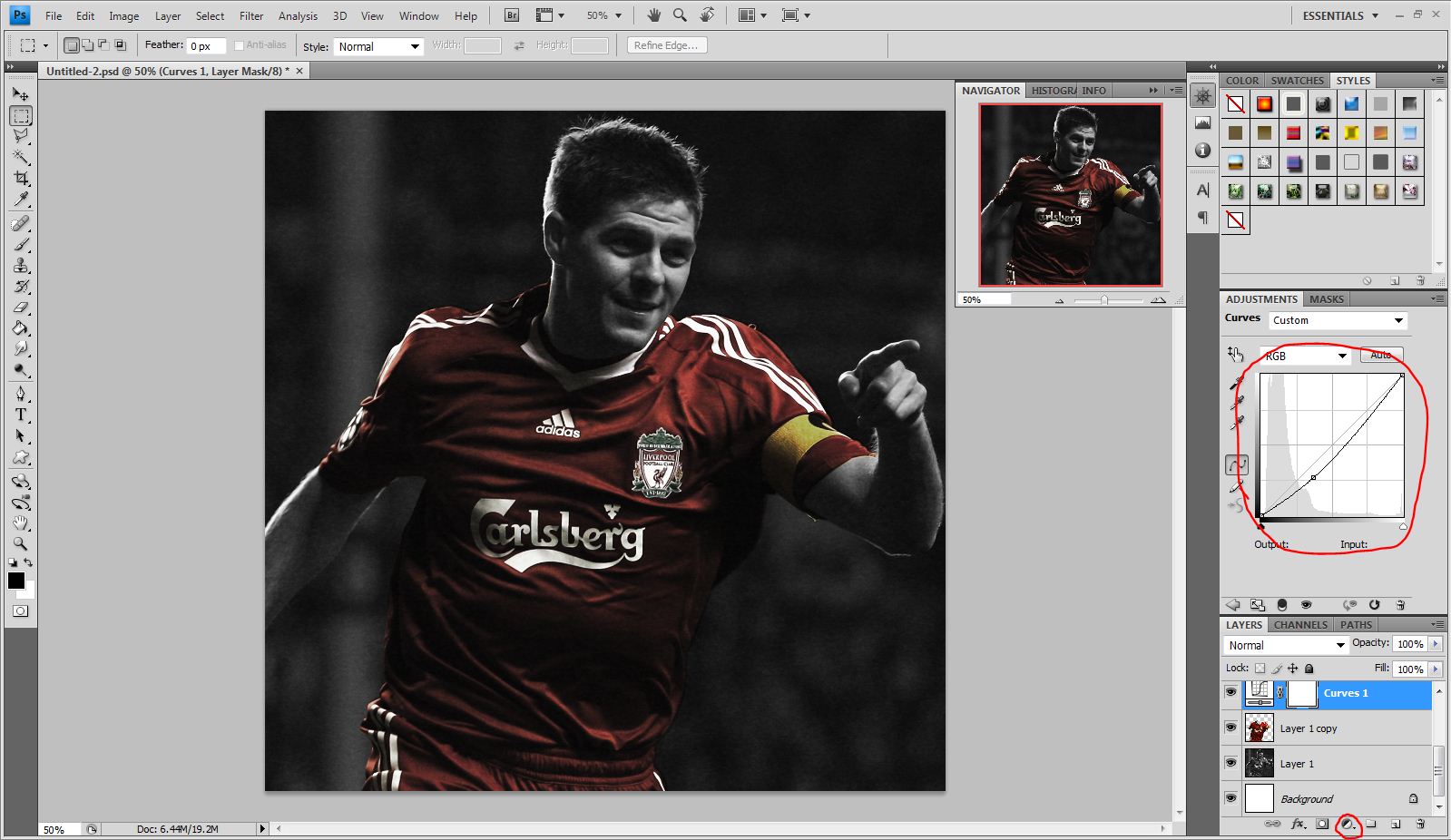Open the collapsed Character panel icon
1451x840 pixels.
[1203, 190]
